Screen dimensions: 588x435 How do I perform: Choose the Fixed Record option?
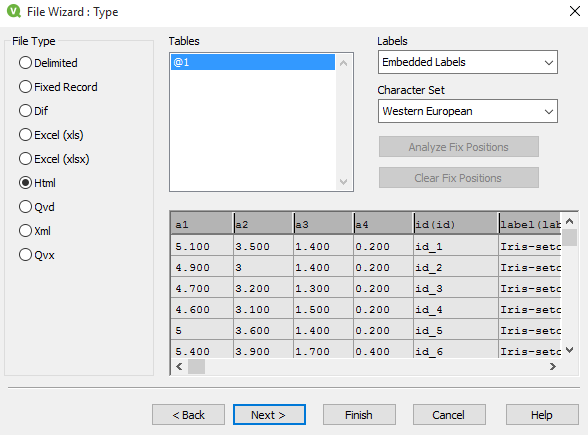(58, 87)
